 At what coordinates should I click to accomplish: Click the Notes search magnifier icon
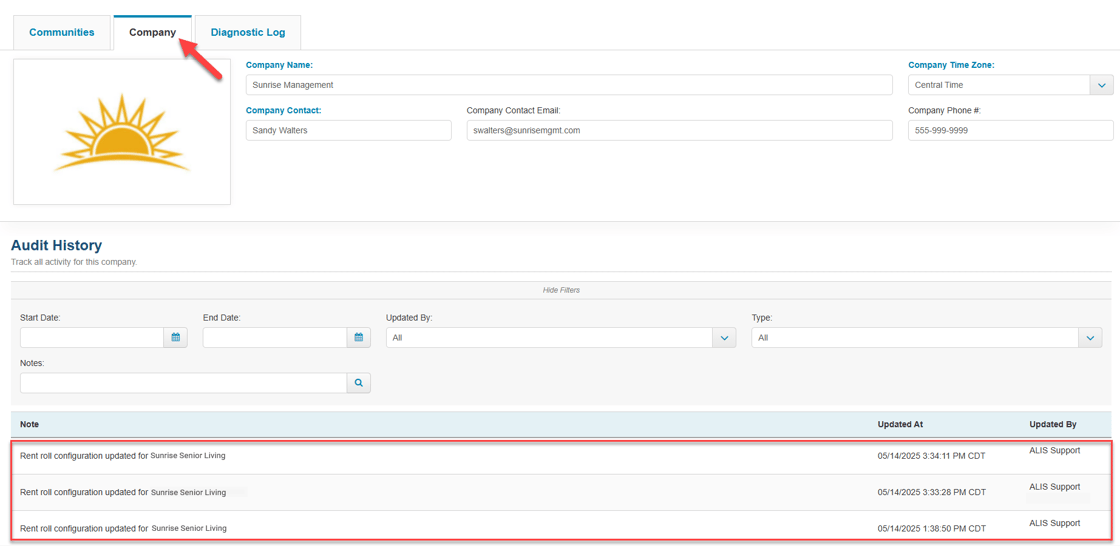point(359,383)
